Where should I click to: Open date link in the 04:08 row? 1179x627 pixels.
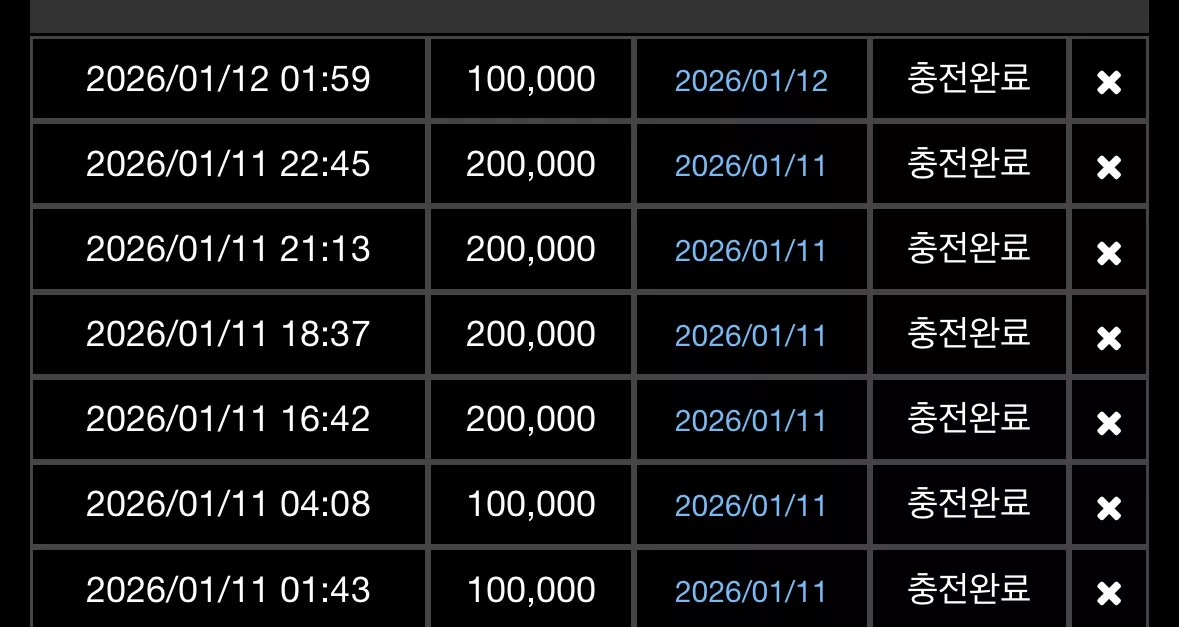point(751,507)
